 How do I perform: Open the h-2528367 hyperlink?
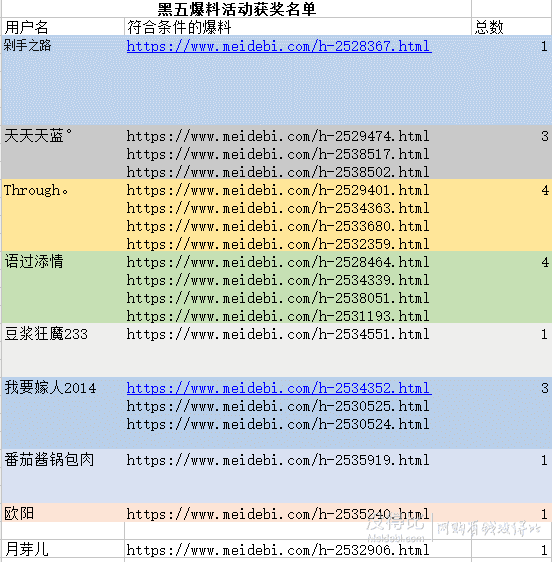(x=279, y=47)
